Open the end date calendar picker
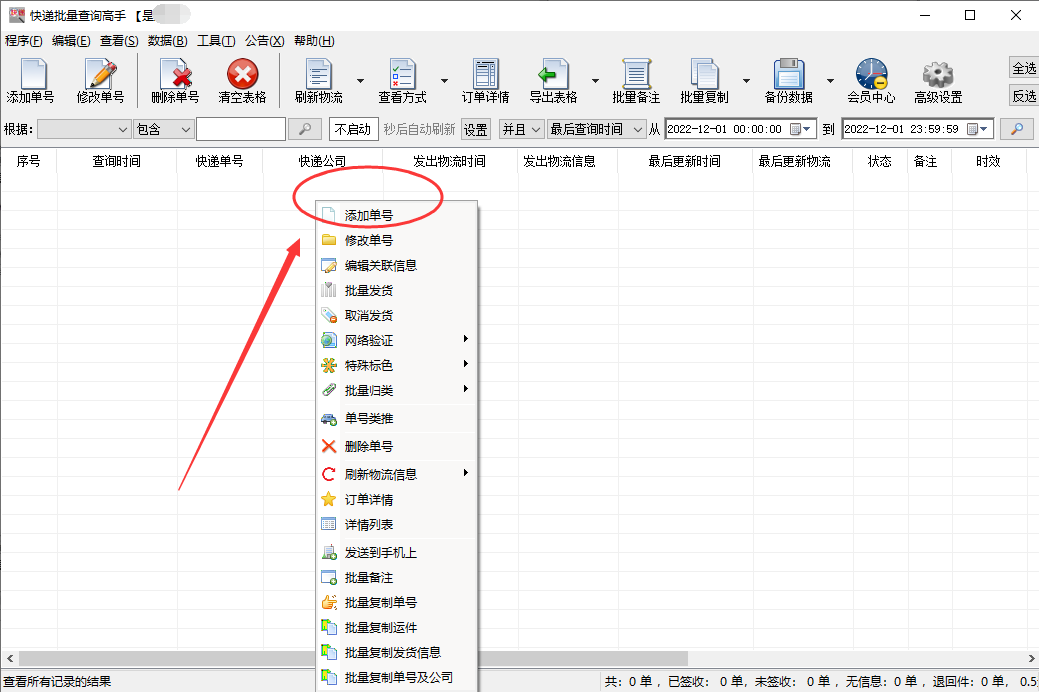 [977, 129]
